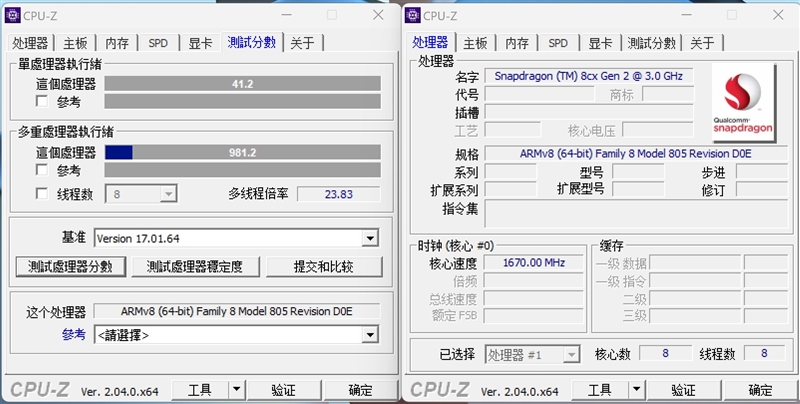Enable the single-thread 參考 checkbox

point(42,101)
